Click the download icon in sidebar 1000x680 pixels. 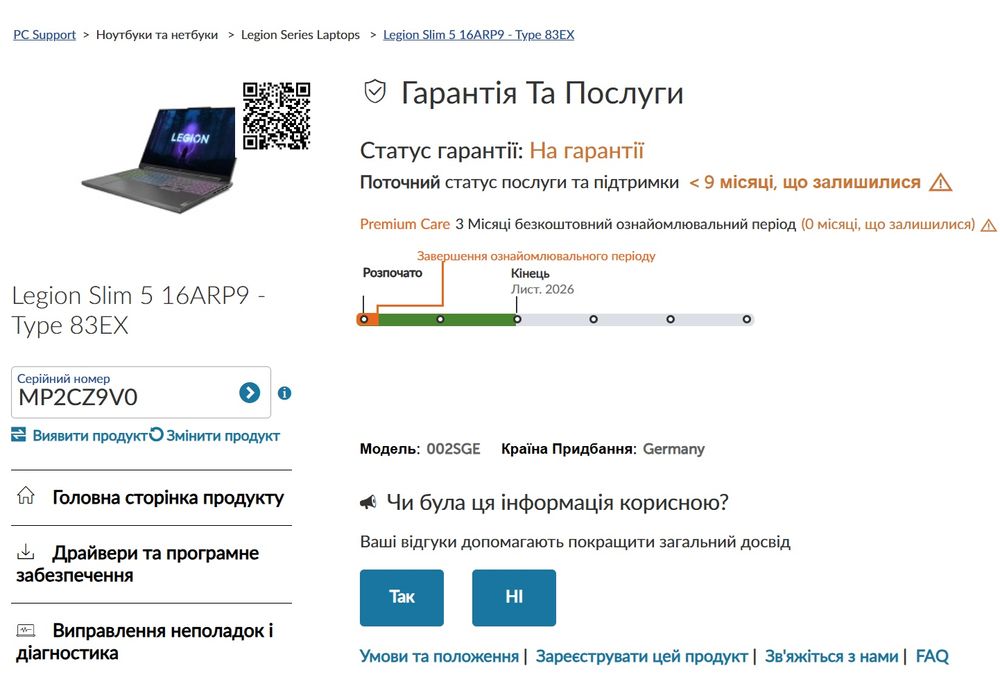pos(26,551)
